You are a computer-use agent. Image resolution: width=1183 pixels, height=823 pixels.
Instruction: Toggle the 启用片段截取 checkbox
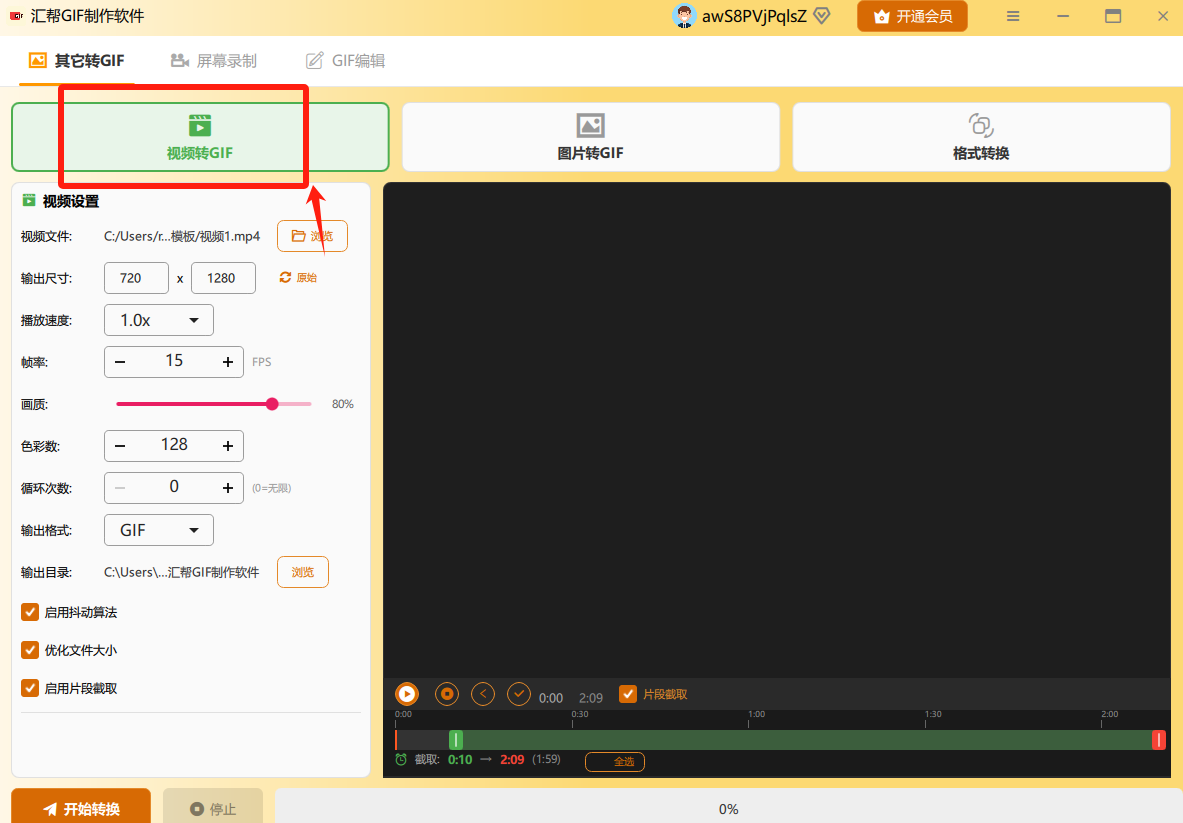pos(30,688)
